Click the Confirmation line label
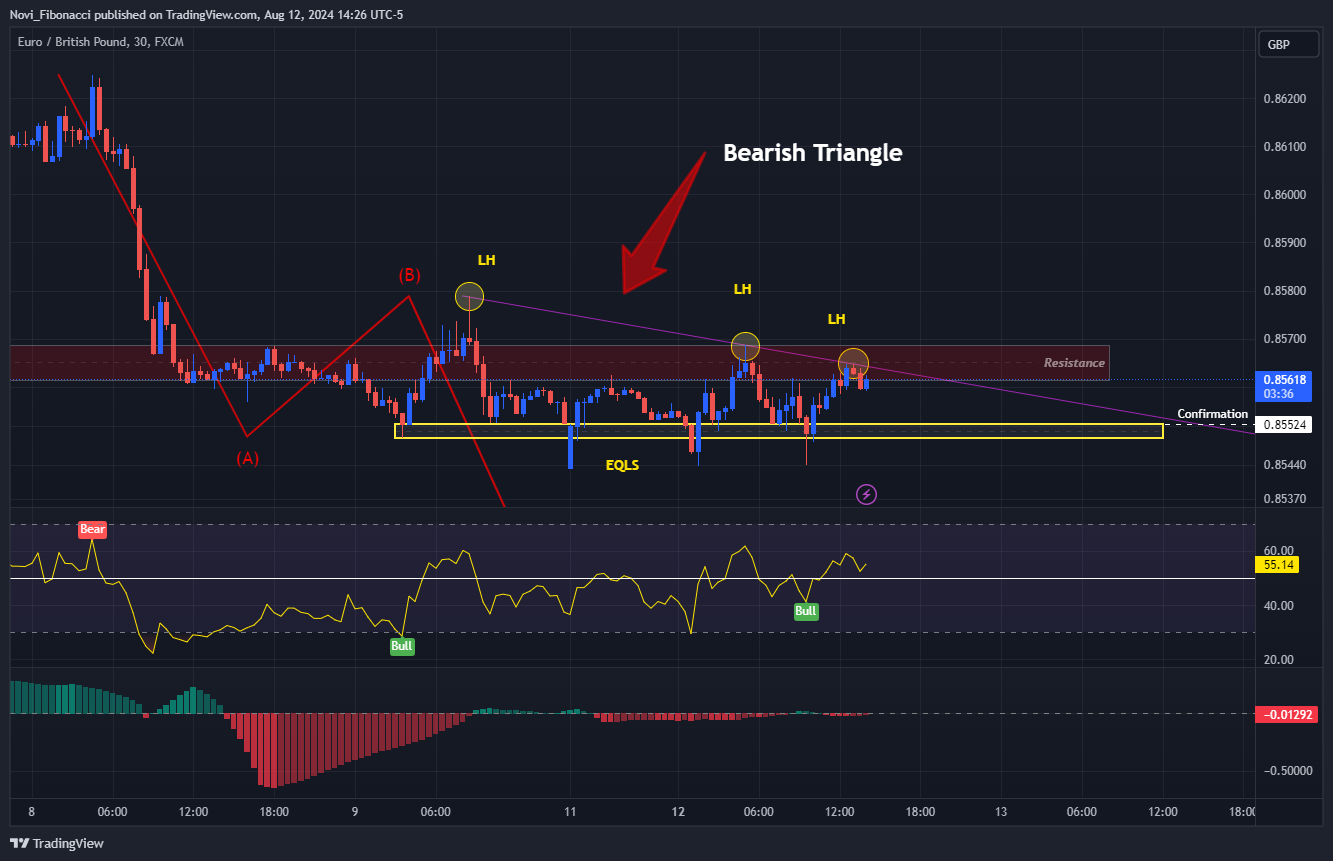This screenshot has width=1333, height=861. (x=1212, y=414)
